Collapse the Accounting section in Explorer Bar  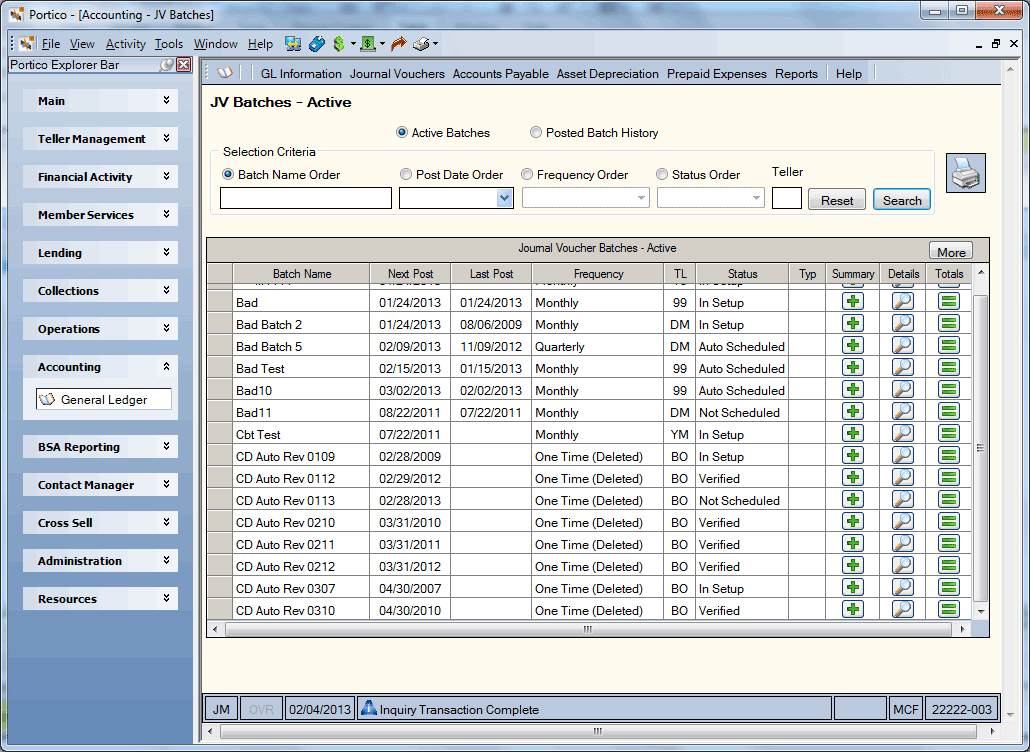pos(101,367)
